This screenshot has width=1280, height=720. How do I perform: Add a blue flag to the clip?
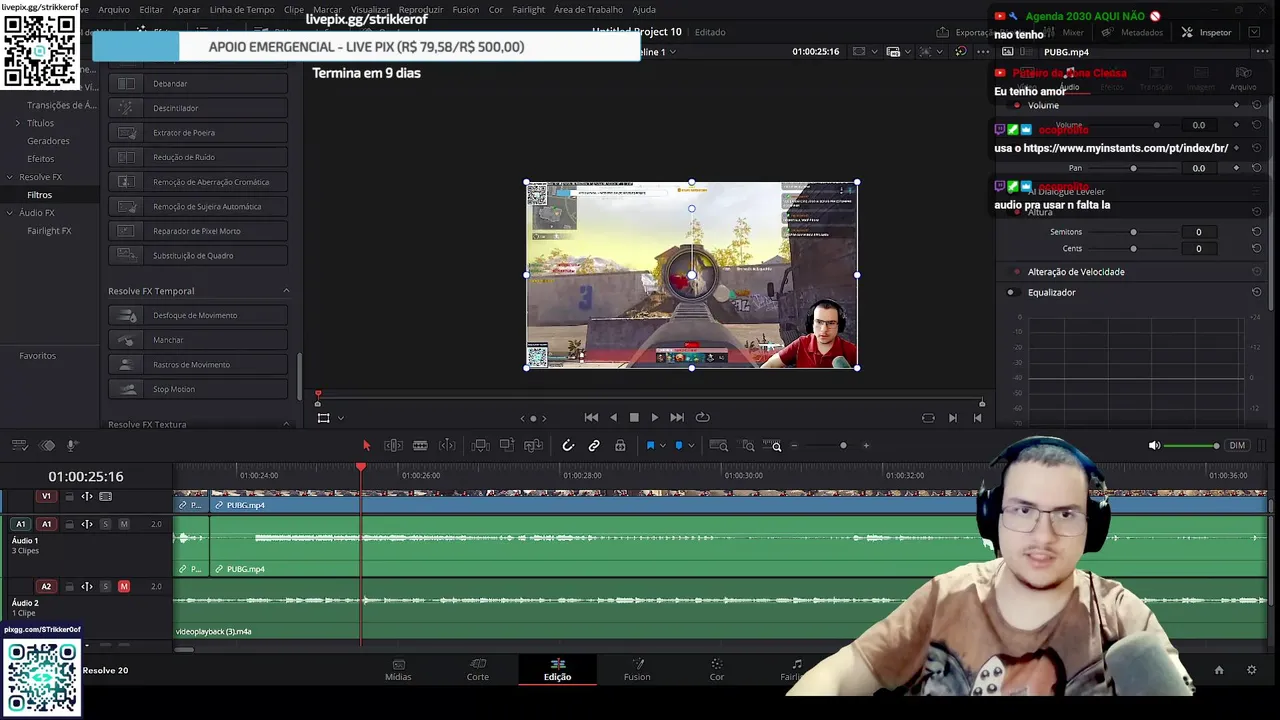(650, 446)
